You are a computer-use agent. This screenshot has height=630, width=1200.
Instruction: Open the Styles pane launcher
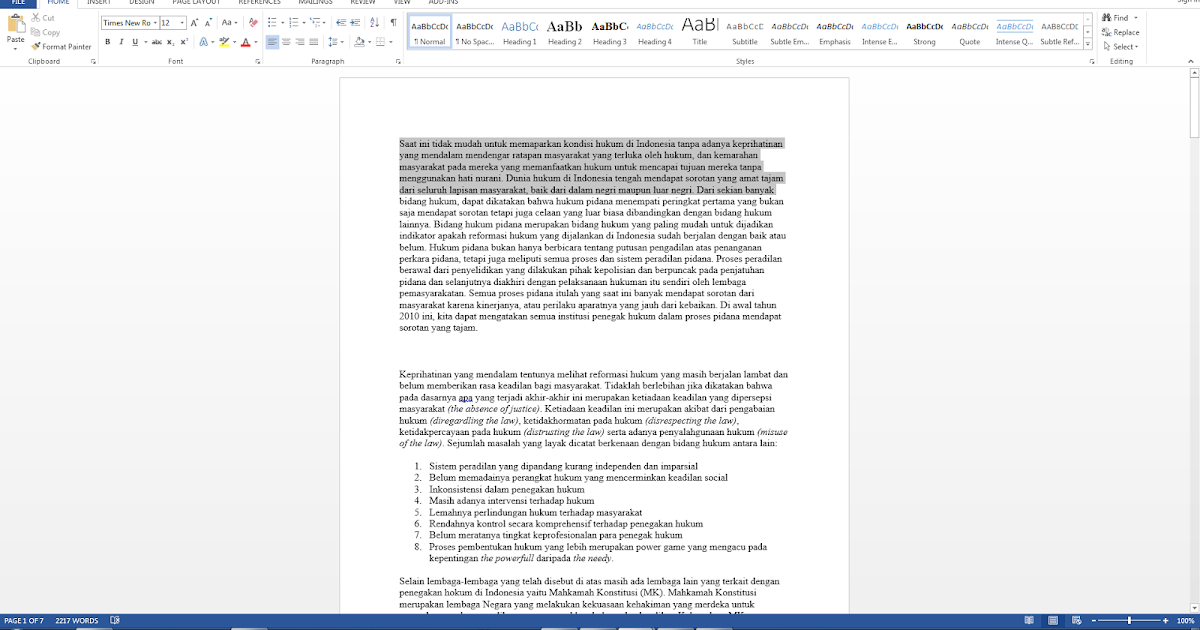click(1090, 62)
